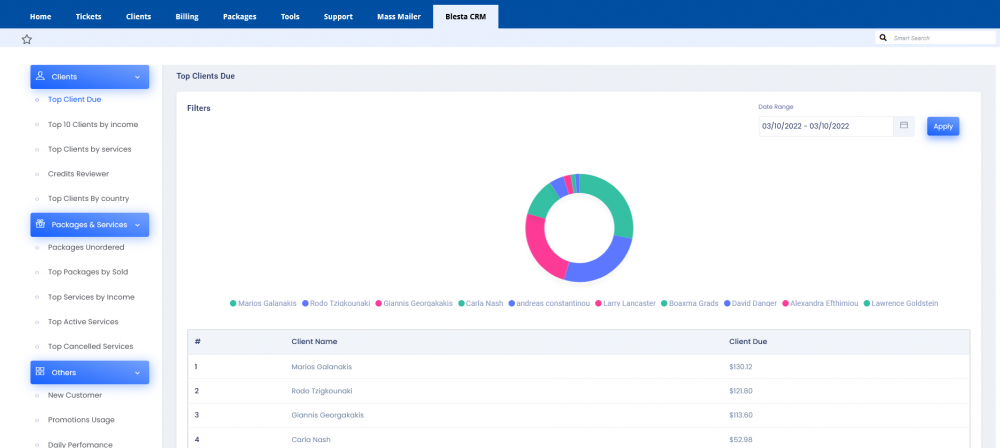Click the favorite star icon
The height and width of the screenshot is (448, 1000).
coord(27,39)
